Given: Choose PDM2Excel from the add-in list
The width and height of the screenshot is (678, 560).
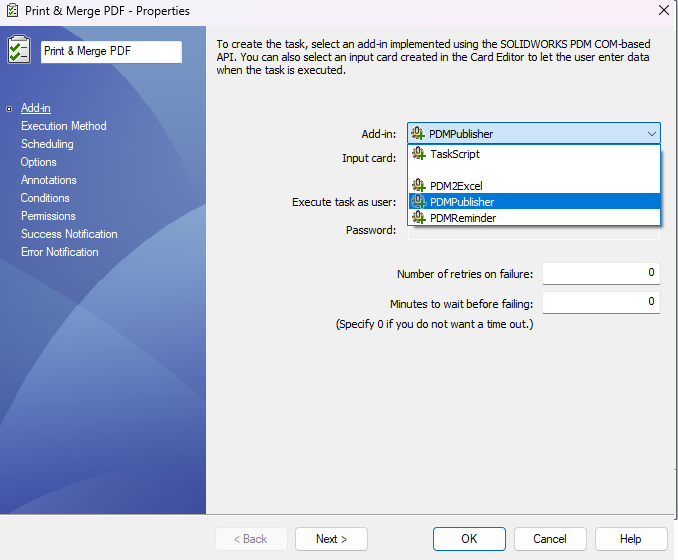Looking at the screenshot, I should (534, 186).
